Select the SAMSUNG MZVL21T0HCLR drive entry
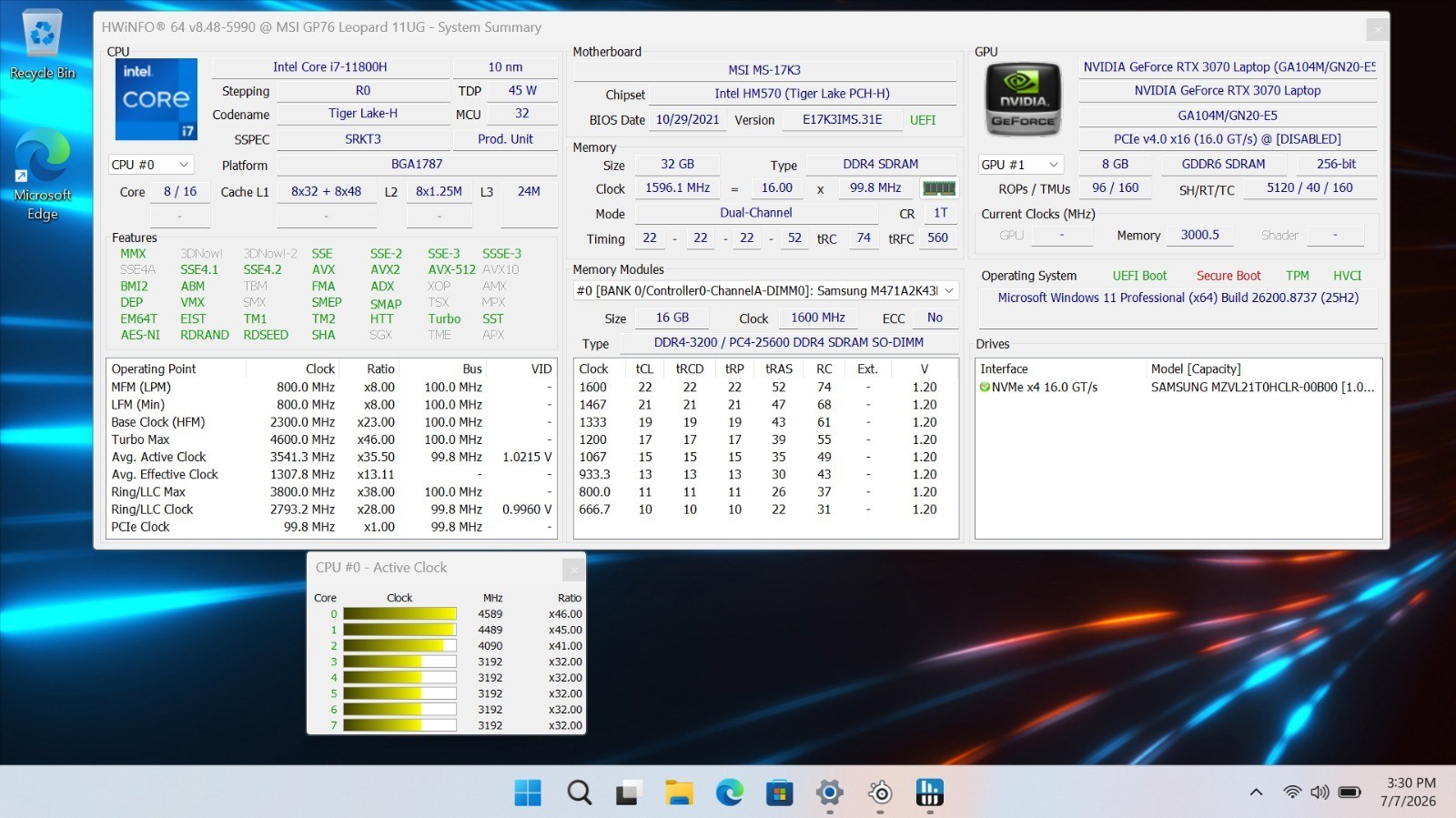1456x818 pixels. tap(1178, 387)
